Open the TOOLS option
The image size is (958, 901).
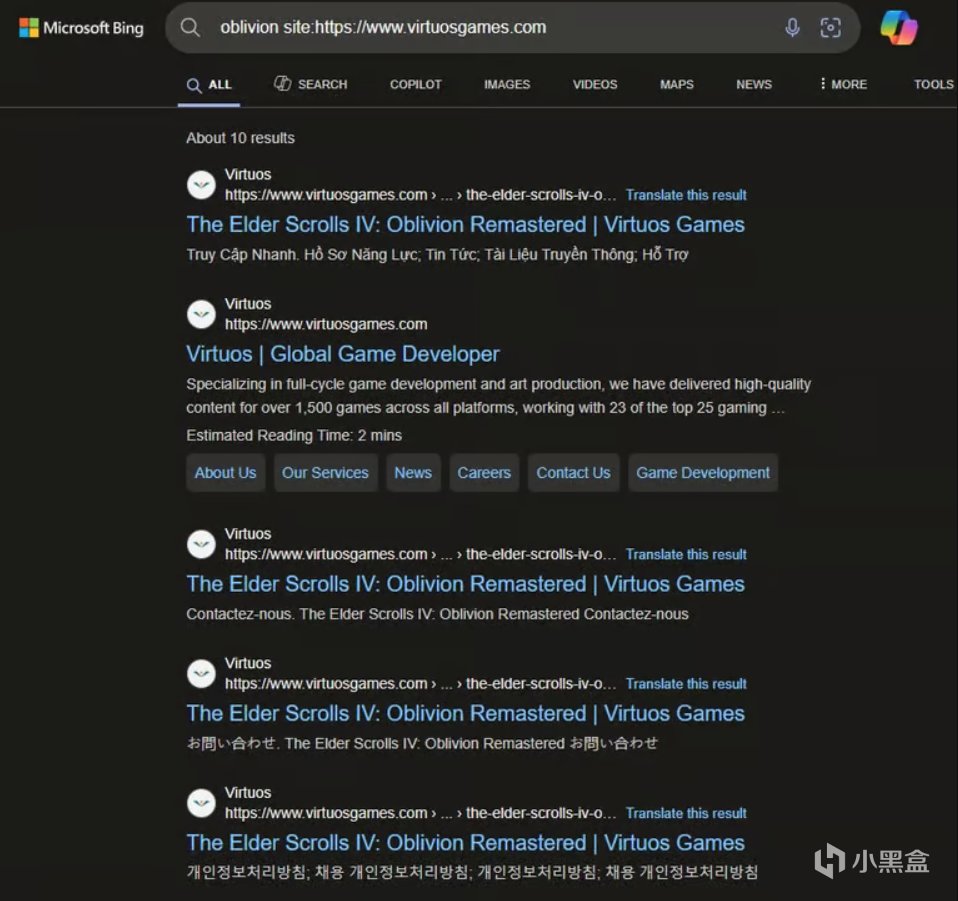(x=934, y=84)
